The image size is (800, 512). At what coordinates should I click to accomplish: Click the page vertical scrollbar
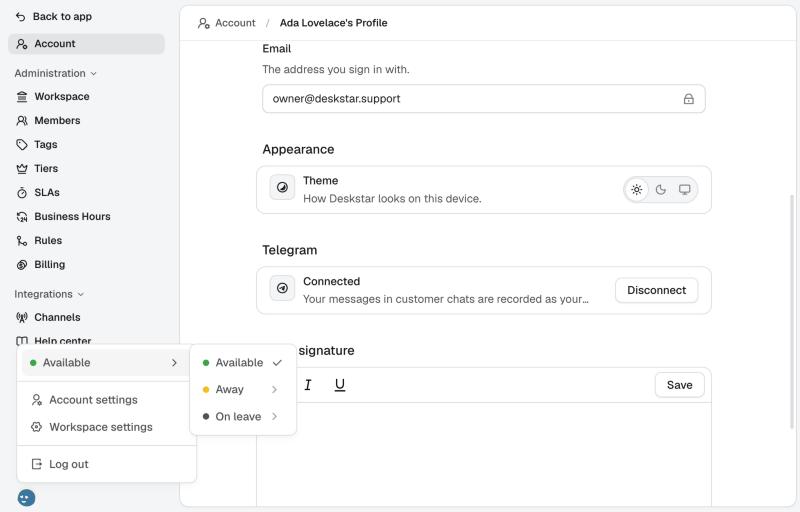click(792, 311)
